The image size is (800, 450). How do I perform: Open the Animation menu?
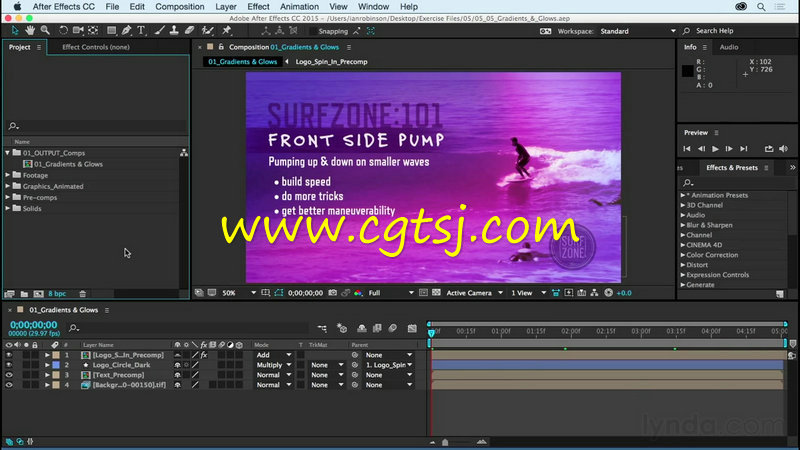coord(299,7)
